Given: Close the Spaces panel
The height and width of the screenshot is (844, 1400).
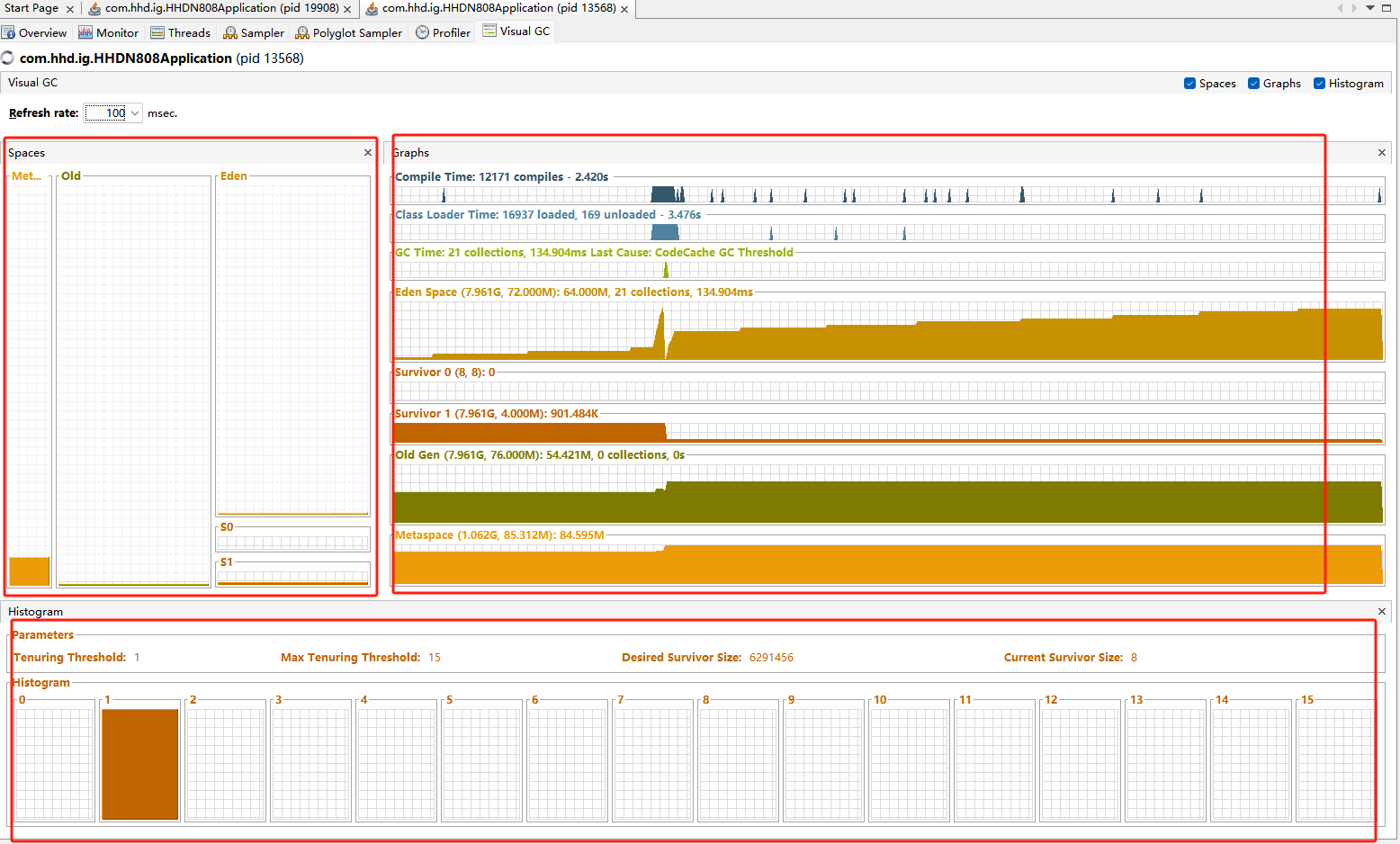Looking at the screenshot, I should (367, 153).
